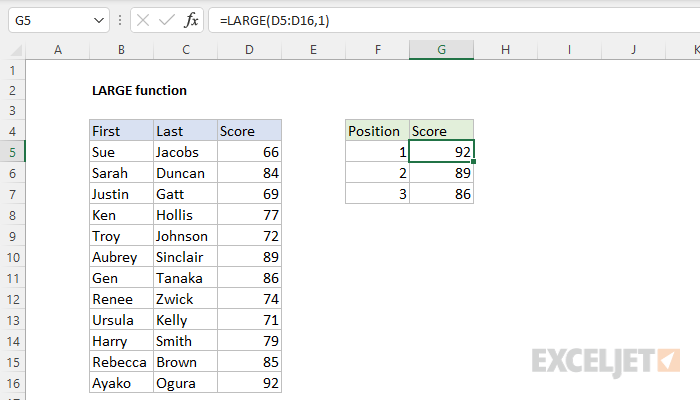This screenshot has width=700, height=400.
Task: Click the Enter checkmark formula button
Action: pos(167,21)
